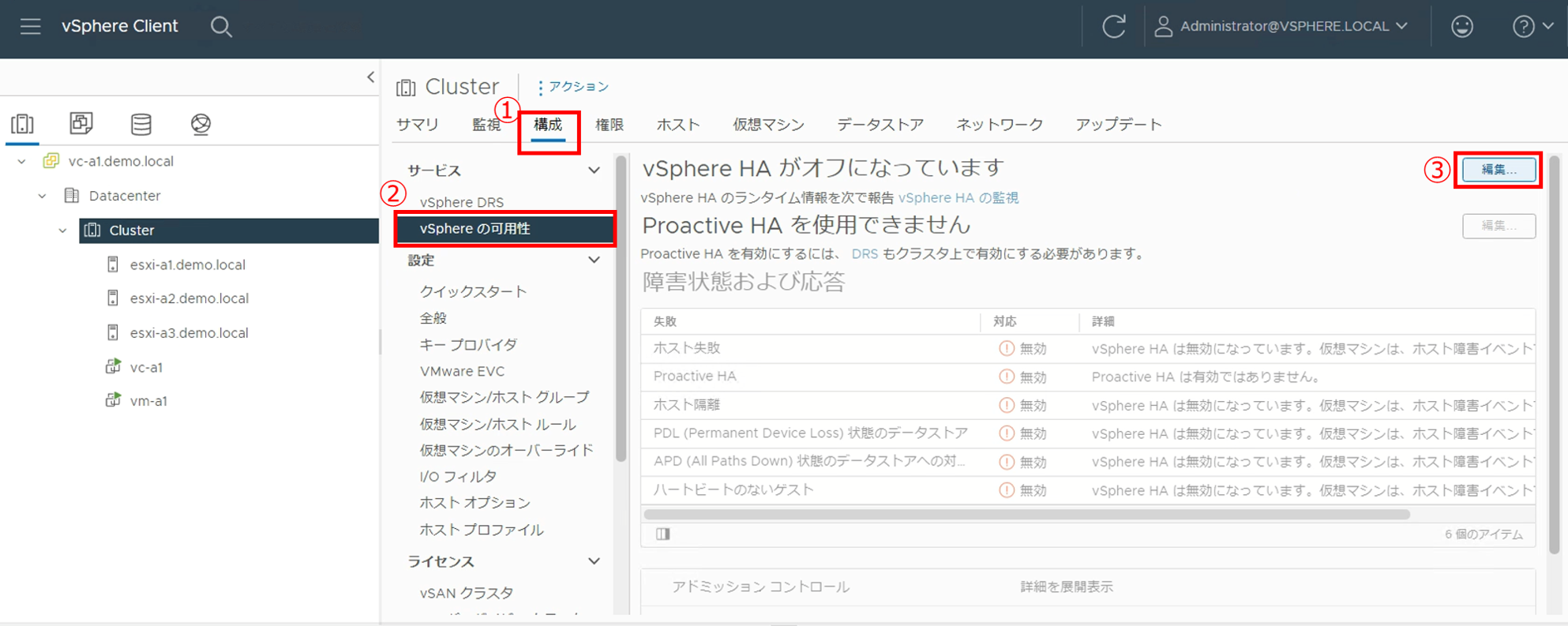The height and width of the screenshot is (626, 1568).
Task: Select vSphere の可用性 in services
Action: click(x=505, y=229)
